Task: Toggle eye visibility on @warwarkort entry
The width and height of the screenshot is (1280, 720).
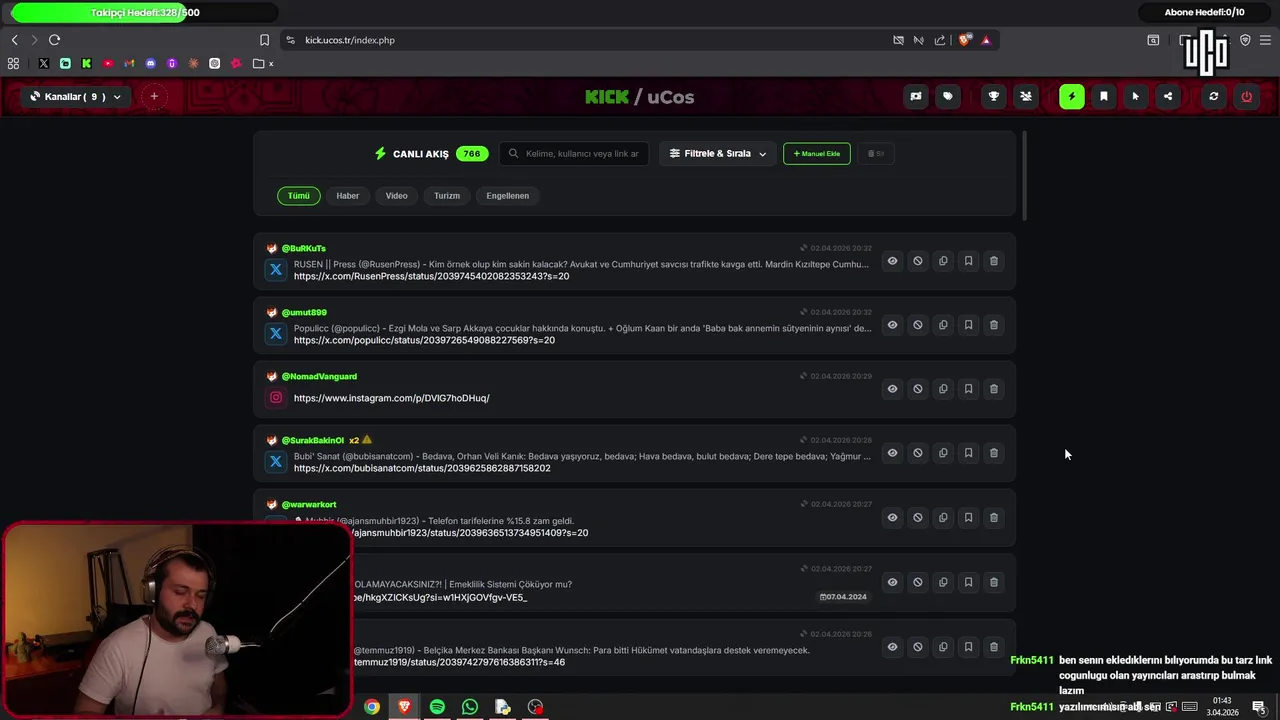Action: 892,518
